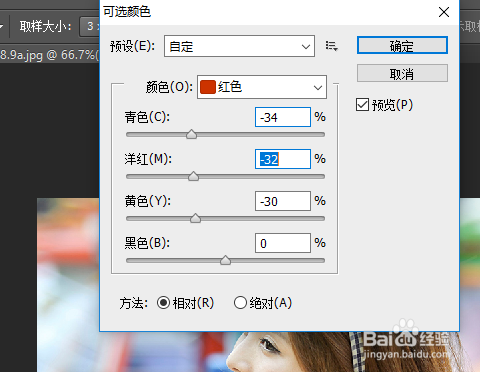Click the 黑色 value field showing 0
480x372 pixels.
click(x=283, y=243)
